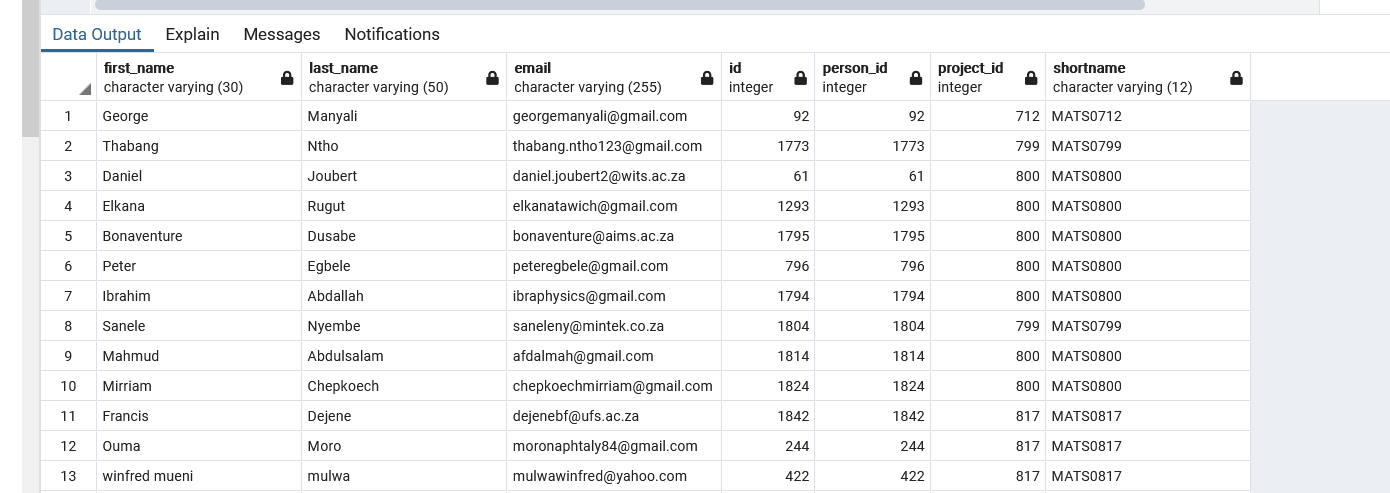The image size is (1390, 493).
Task: Click lock icon in first_name header
Action: point(287,78)
